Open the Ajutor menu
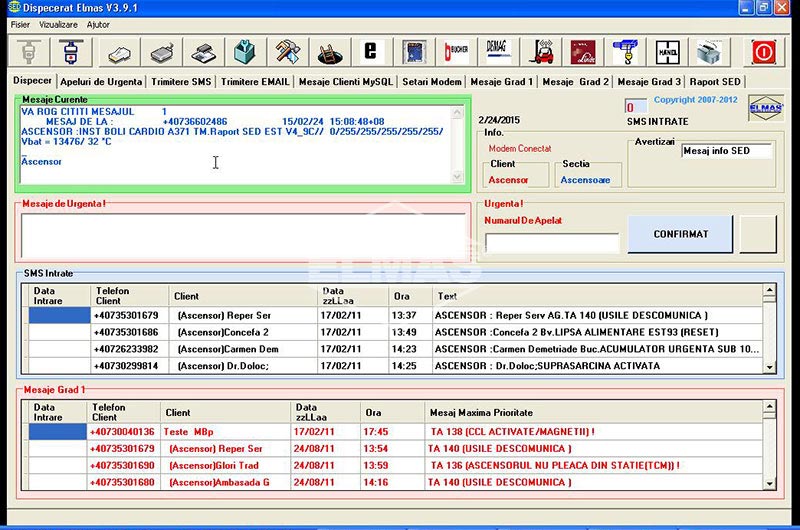800x530 pixels. 98,24
